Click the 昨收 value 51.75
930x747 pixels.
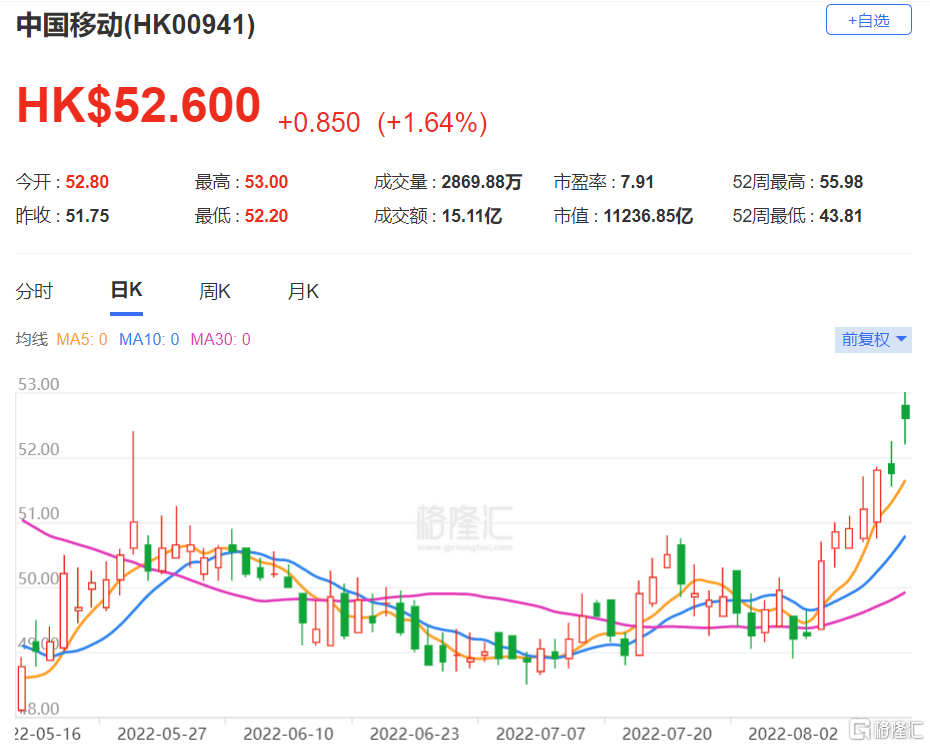87,215
